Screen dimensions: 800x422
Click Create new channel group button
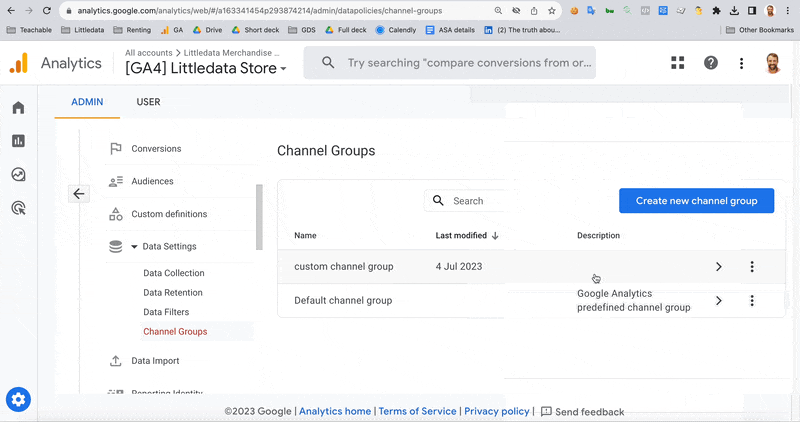click(696, 201)
